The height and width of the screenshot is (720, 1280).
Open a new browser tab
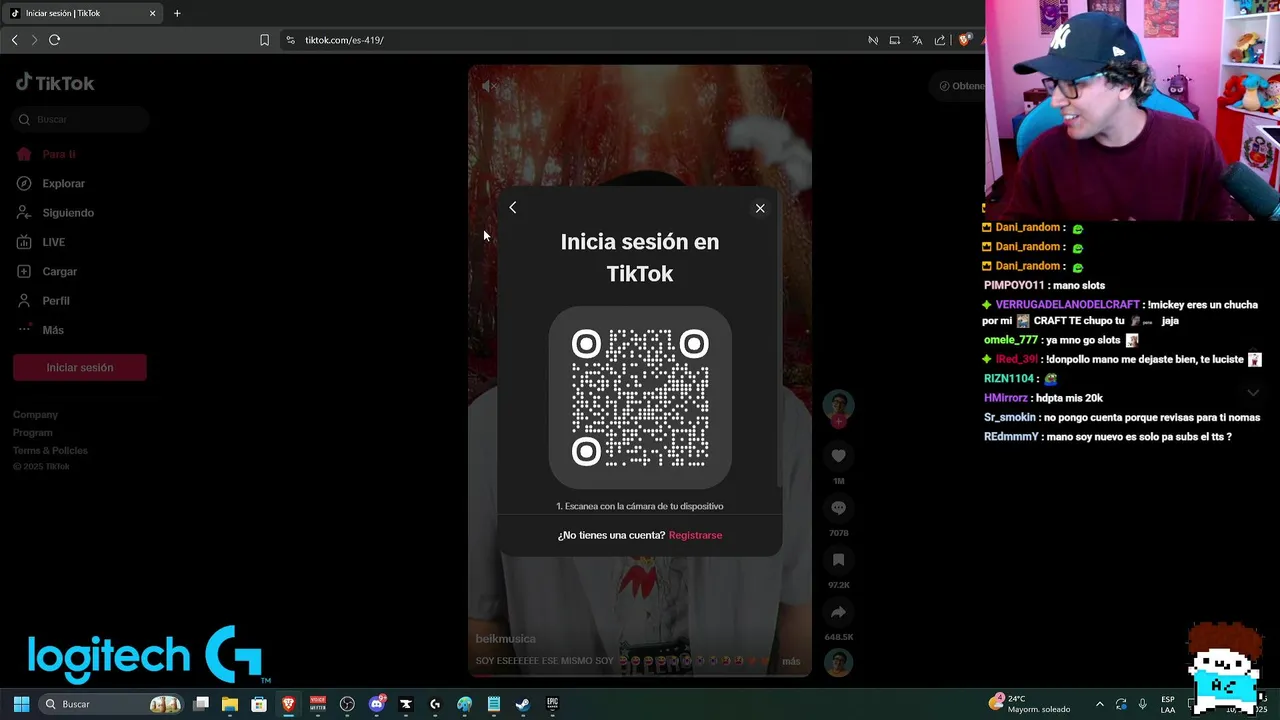(177, 13)
